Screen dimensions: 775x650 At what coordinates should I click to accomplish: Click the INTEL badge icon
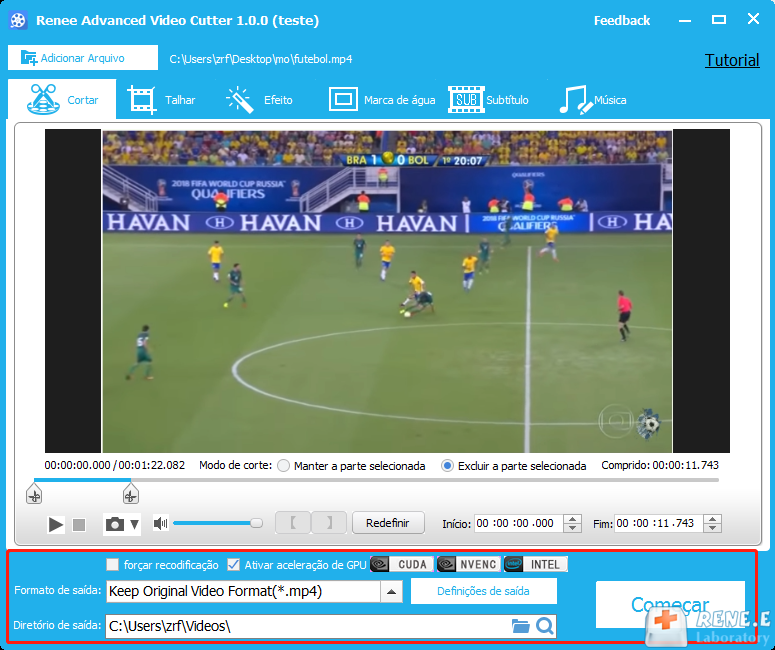pos(536,564)
